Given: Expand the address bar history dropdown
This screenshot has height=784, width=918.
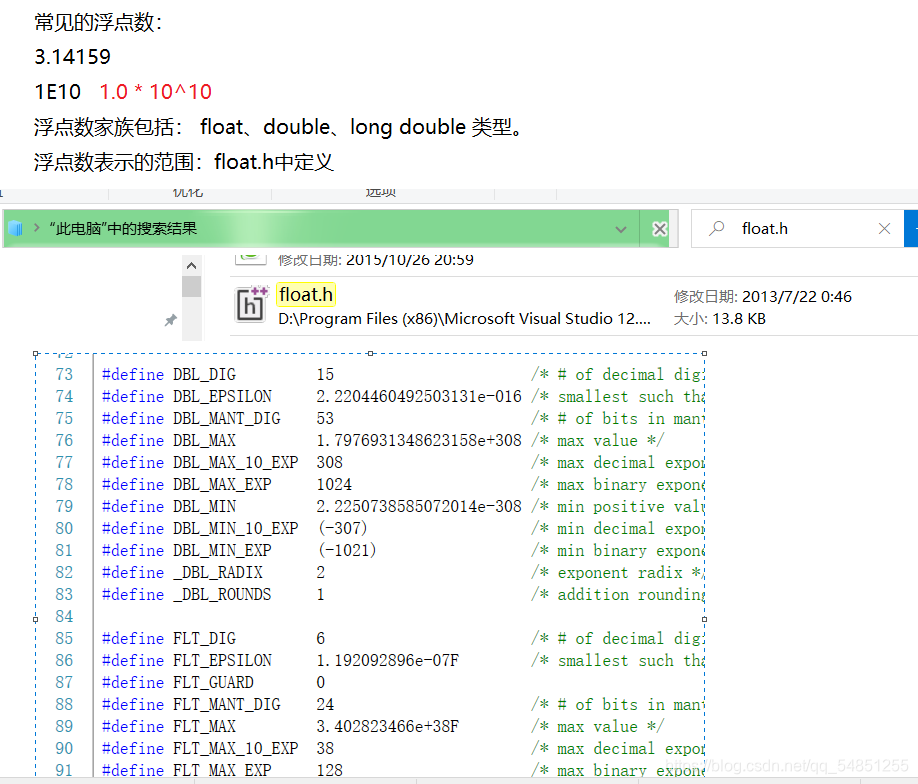Looking at the screenshot, I should point(621,230).
